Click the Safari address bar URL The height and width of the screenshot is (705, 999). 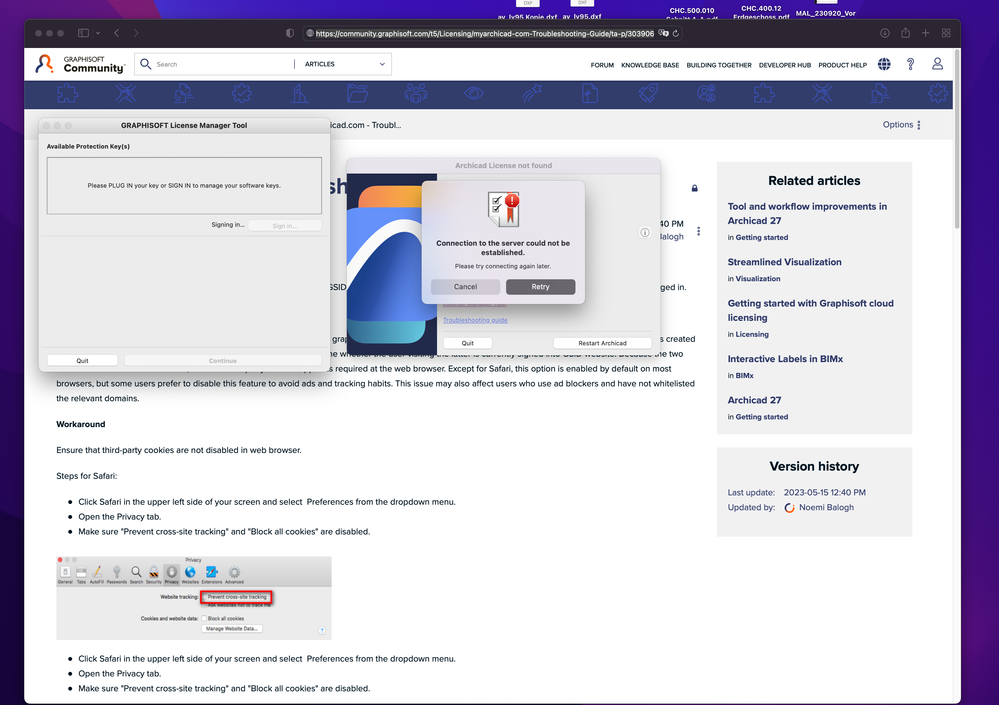point(484,33)
